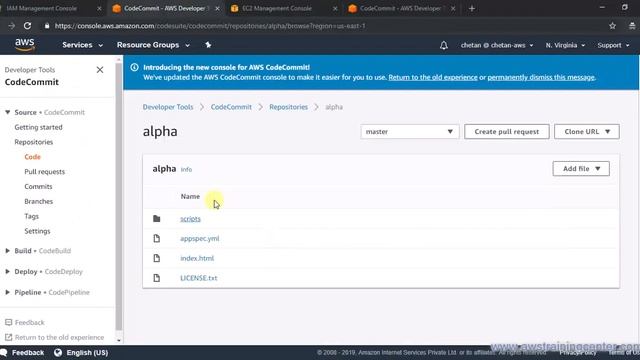The width and height of the screenshot is (640, 360).
Task: Select Getting started in sidebar
Action: pyautogui.click(x=38, y=127)
